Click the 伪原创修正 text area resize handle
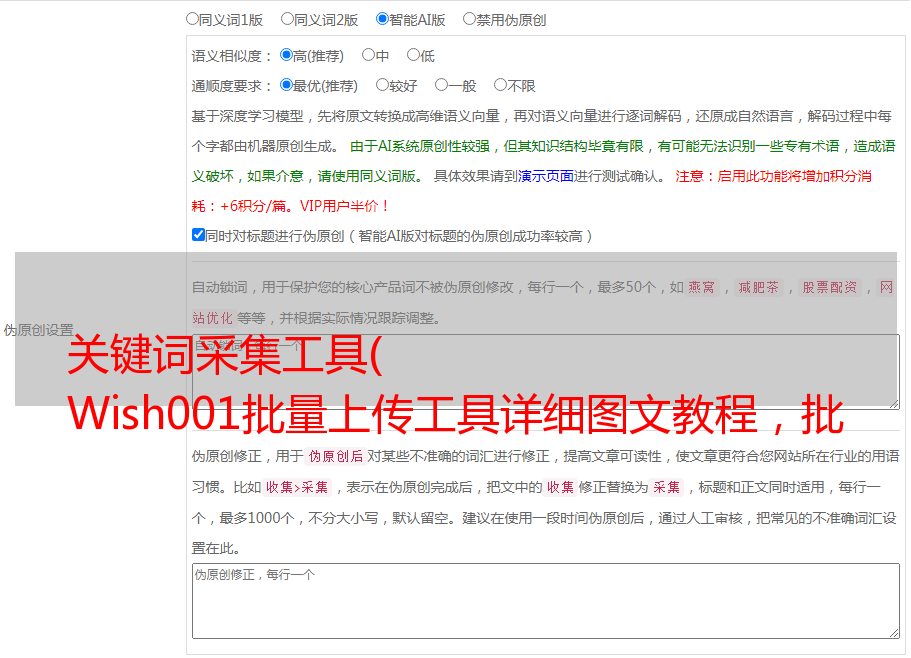This screenshot has height=658, width=911. click(893, 632)
